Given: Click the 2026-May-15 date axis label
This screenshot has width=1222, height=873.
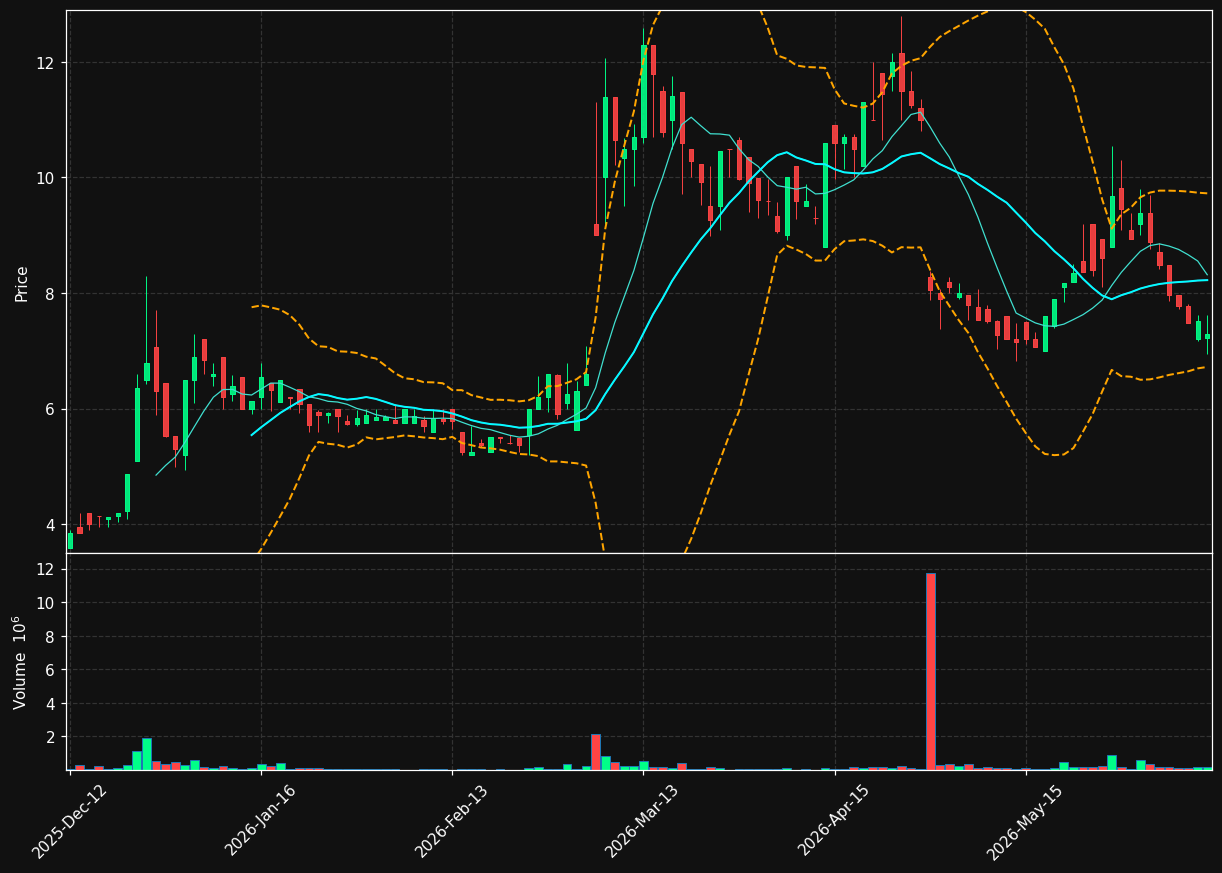Looking at the screenshot, I should coord(1026,821).
